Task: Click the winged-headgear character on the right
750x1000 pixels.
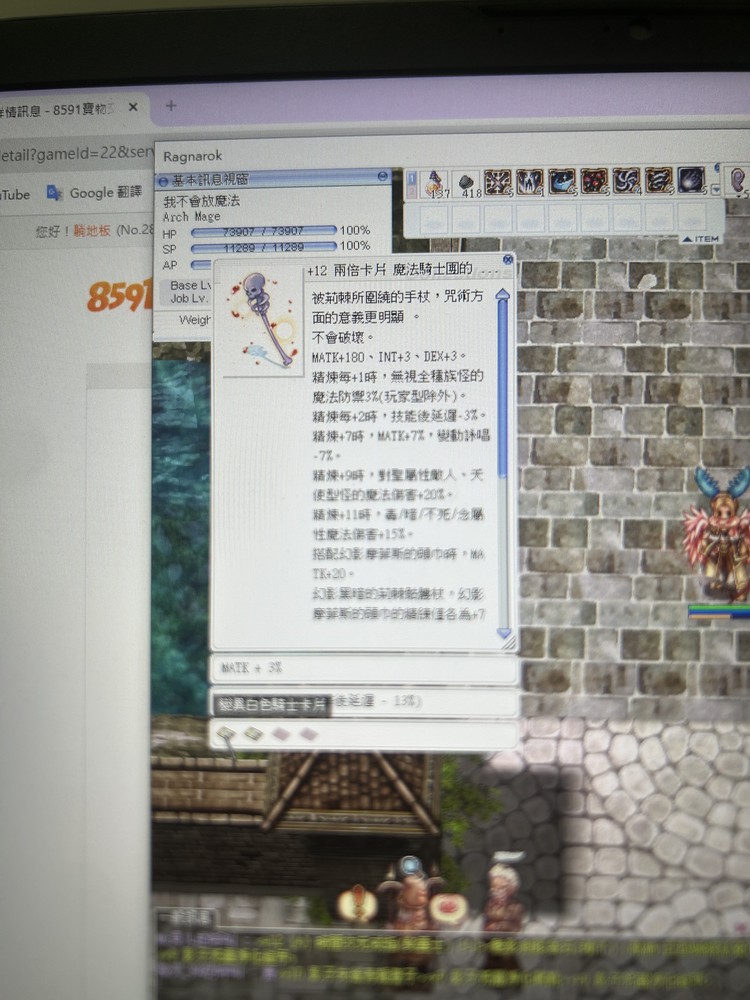Action: [721, 536]
